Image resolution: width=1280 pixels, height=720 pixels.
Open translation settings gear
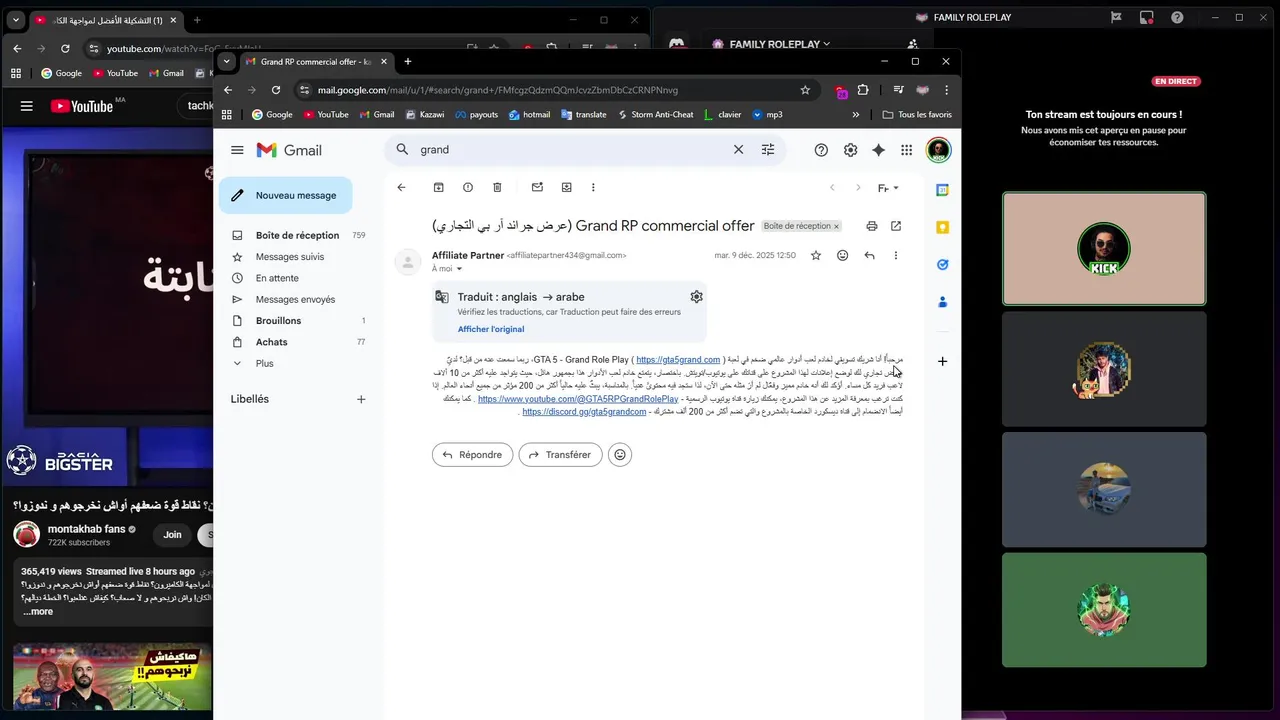coord(696,296)
